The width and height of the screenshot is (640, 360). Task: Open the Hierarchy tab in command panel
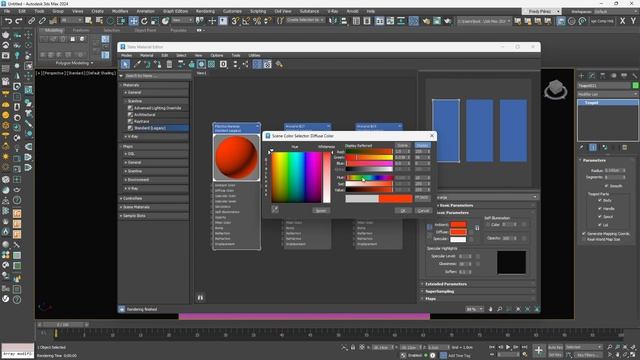[x=602, y=76]
